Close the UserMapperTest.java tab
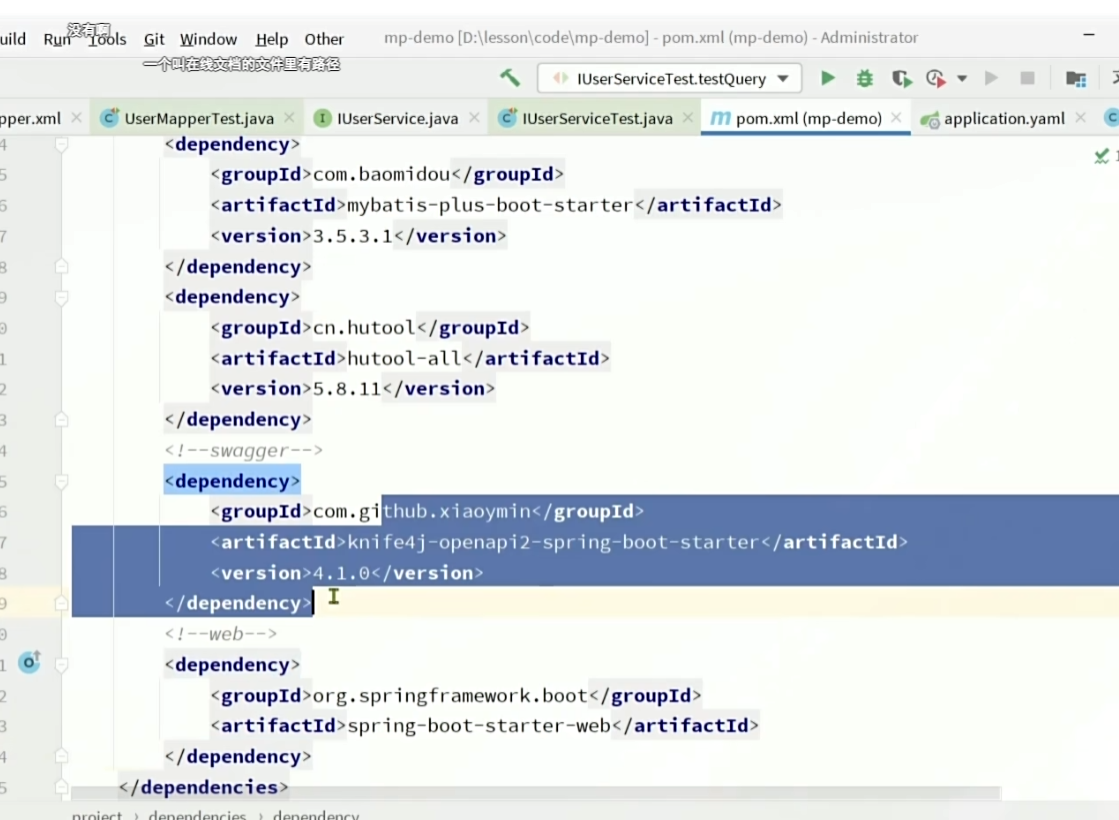 289,118
